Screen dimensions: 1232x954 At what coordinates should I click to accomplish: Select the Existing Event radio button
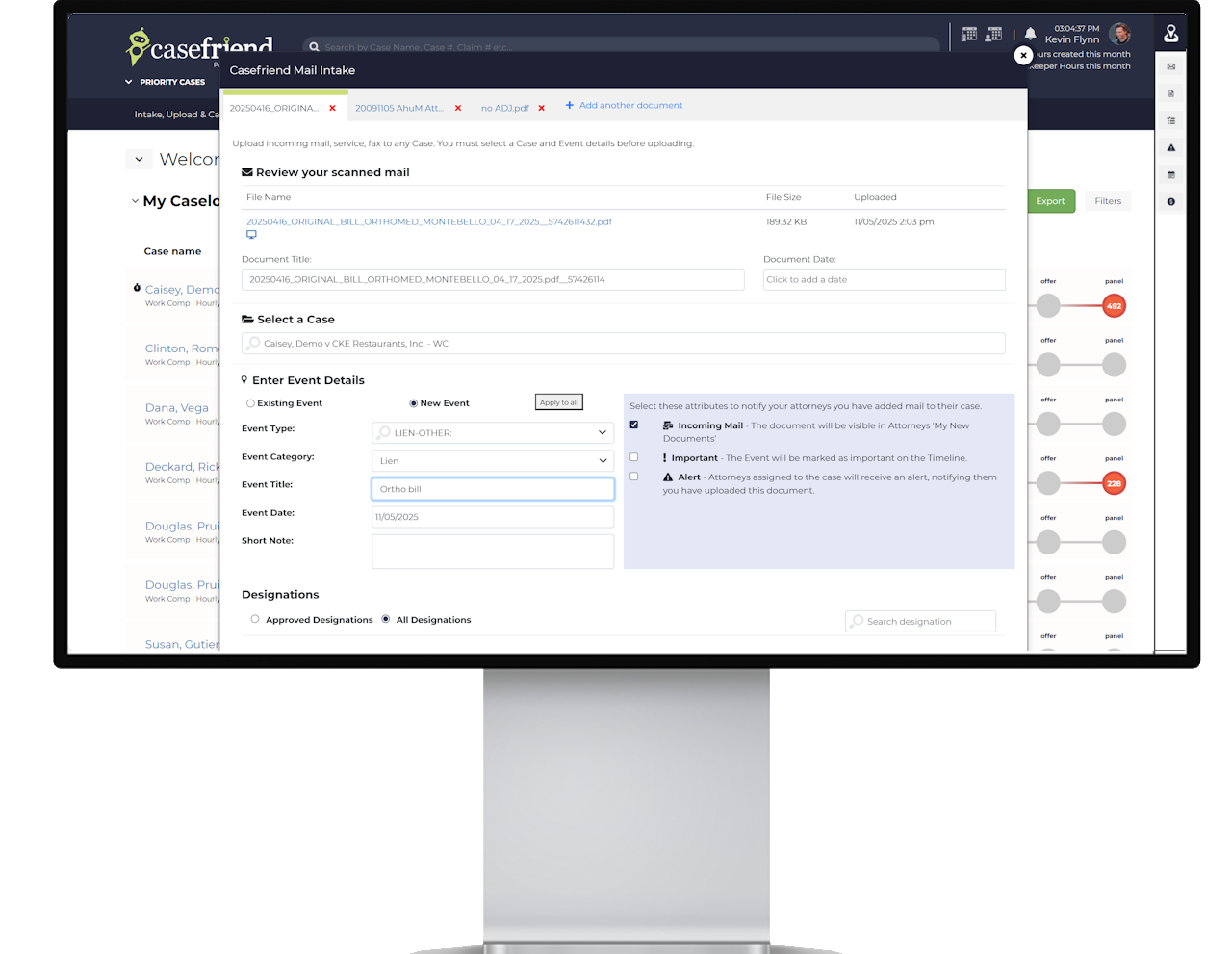[250, 403]
